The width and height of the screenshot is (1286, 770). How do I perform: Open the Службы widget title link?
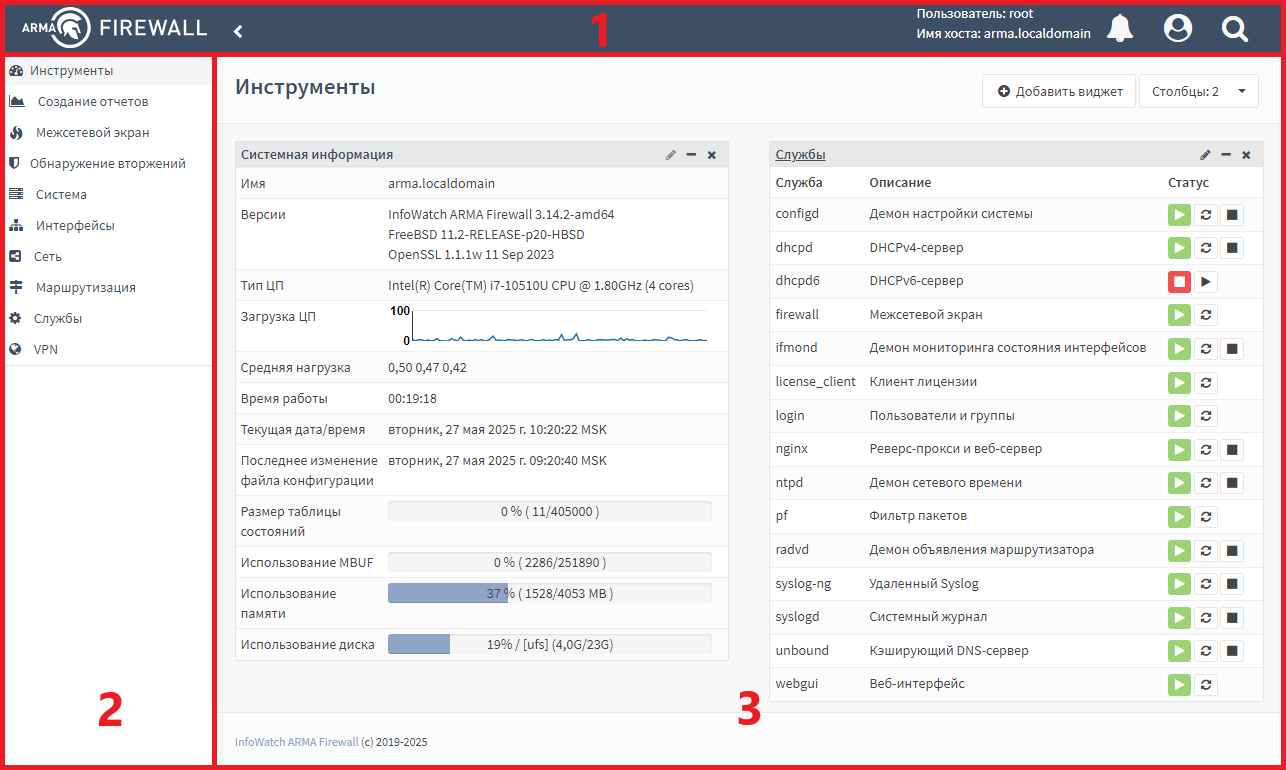coord(801,155)
